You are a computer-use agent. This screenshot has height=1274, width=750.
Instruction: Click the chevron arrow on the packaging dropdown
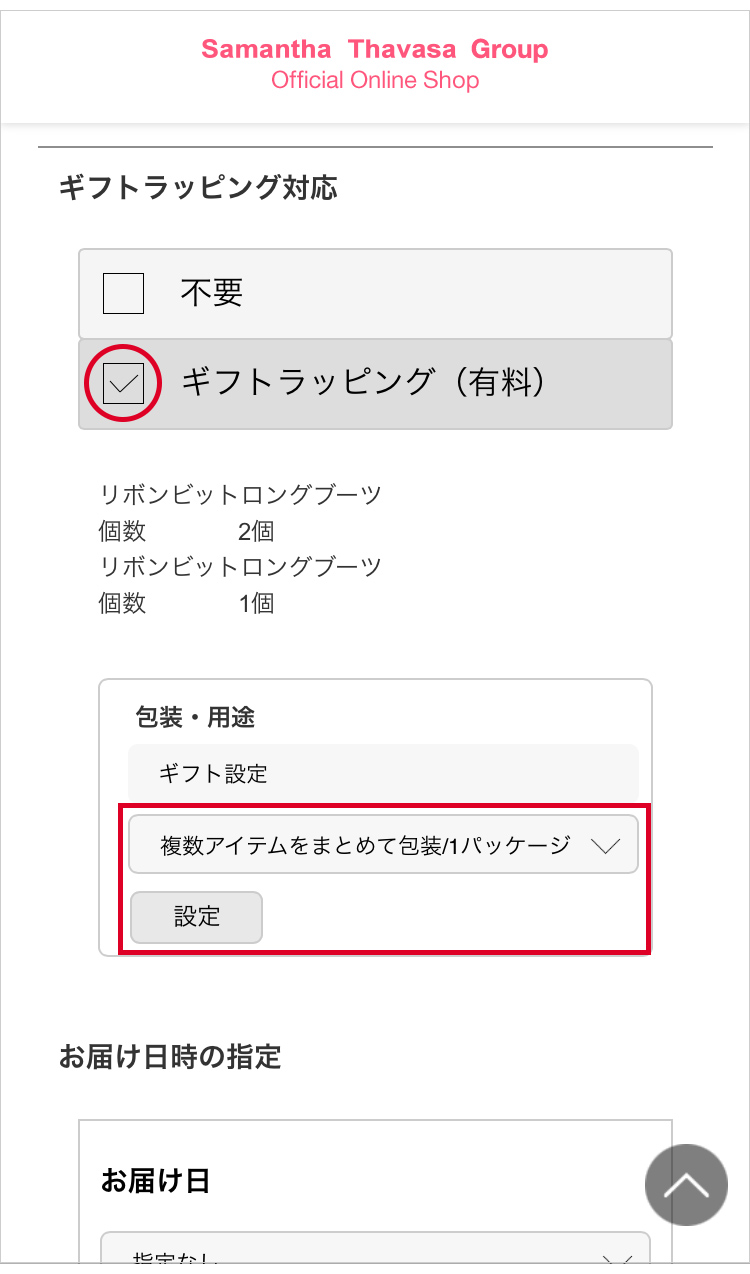click(x=606, y=845)
